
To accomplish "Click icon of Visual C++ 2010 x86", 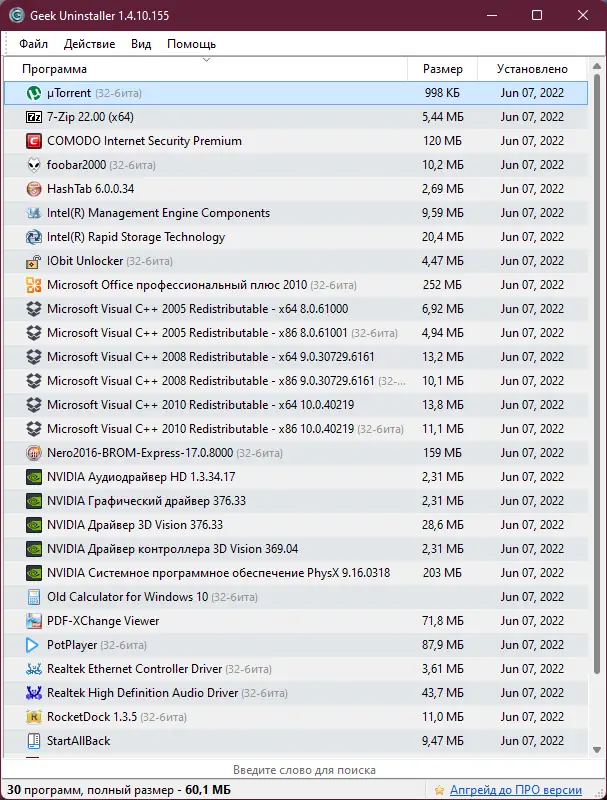I will 34,429.
